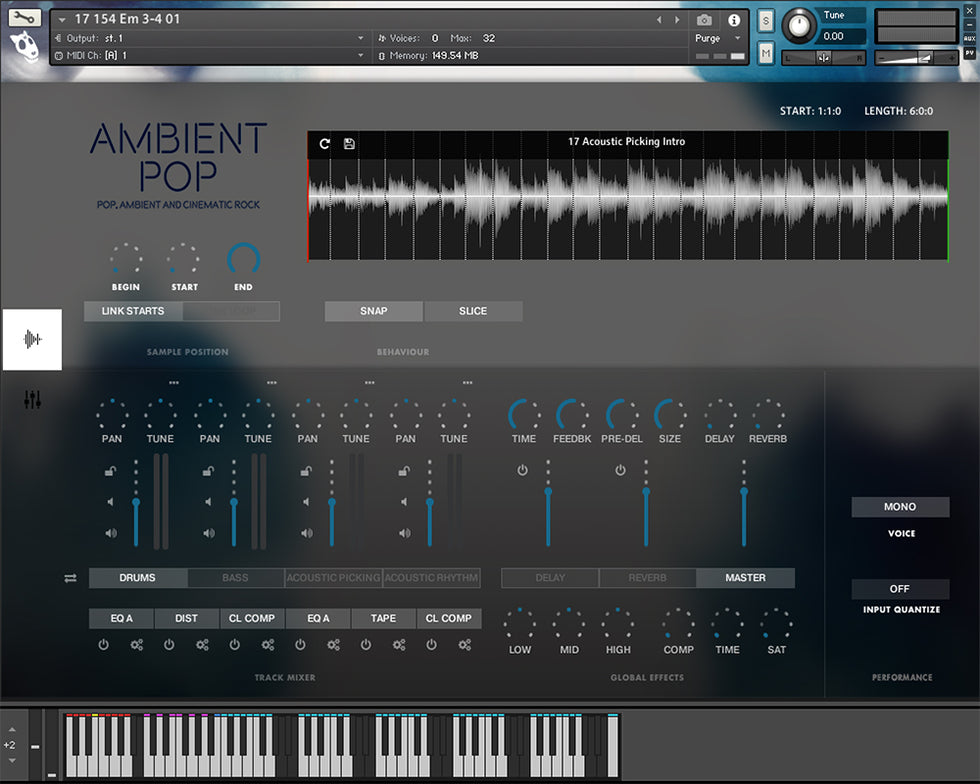This screenshot has height=784, width=980.
Task: Toggle power for the TAPE effect
Action: pyautogui.click(x=366, y=645)
